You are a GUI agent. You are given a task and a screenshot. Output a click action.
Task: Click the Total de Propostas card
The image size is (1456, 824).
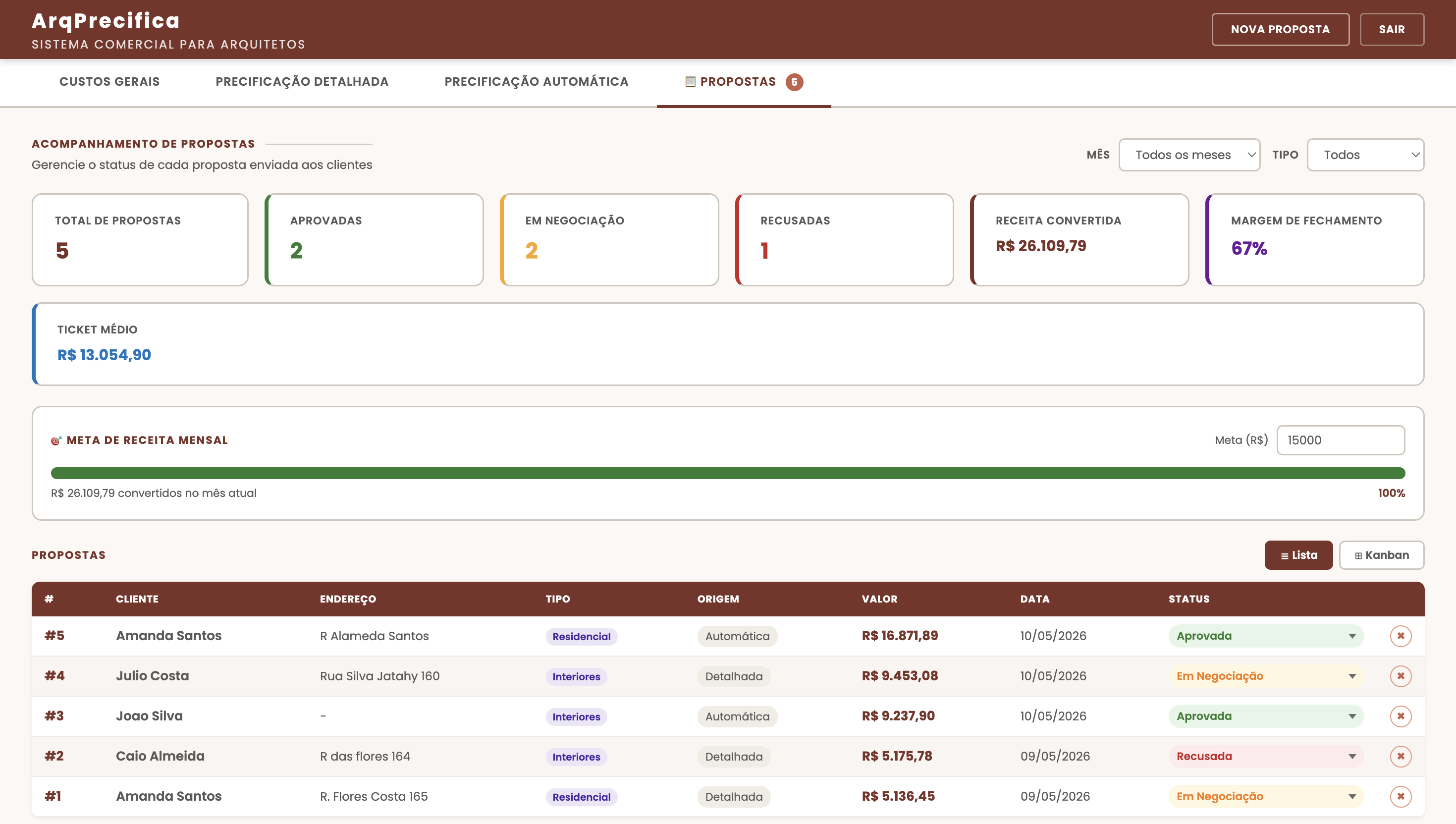(x=140, y=240)
